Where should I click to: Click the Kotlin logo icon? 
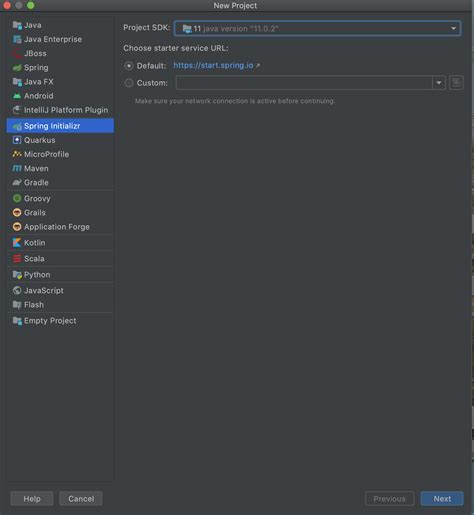tap(17, 243)
